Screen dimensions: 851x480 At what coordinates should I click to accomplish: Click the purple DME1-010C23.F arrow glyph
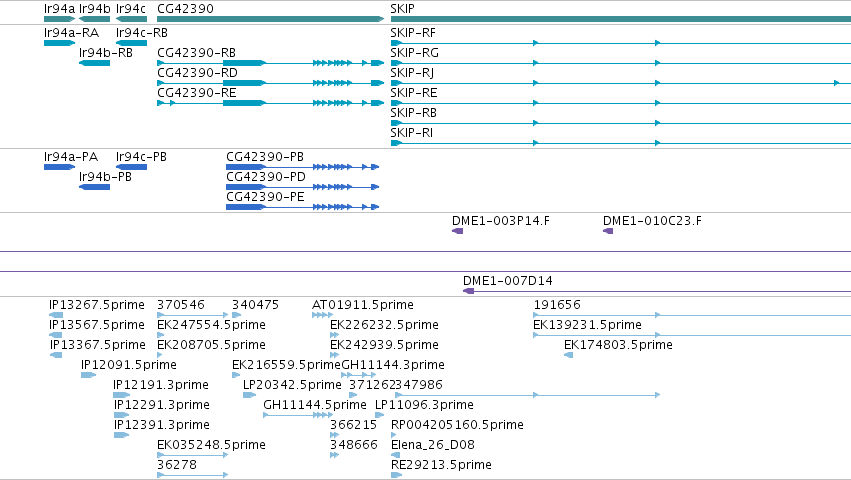[608, 231]
